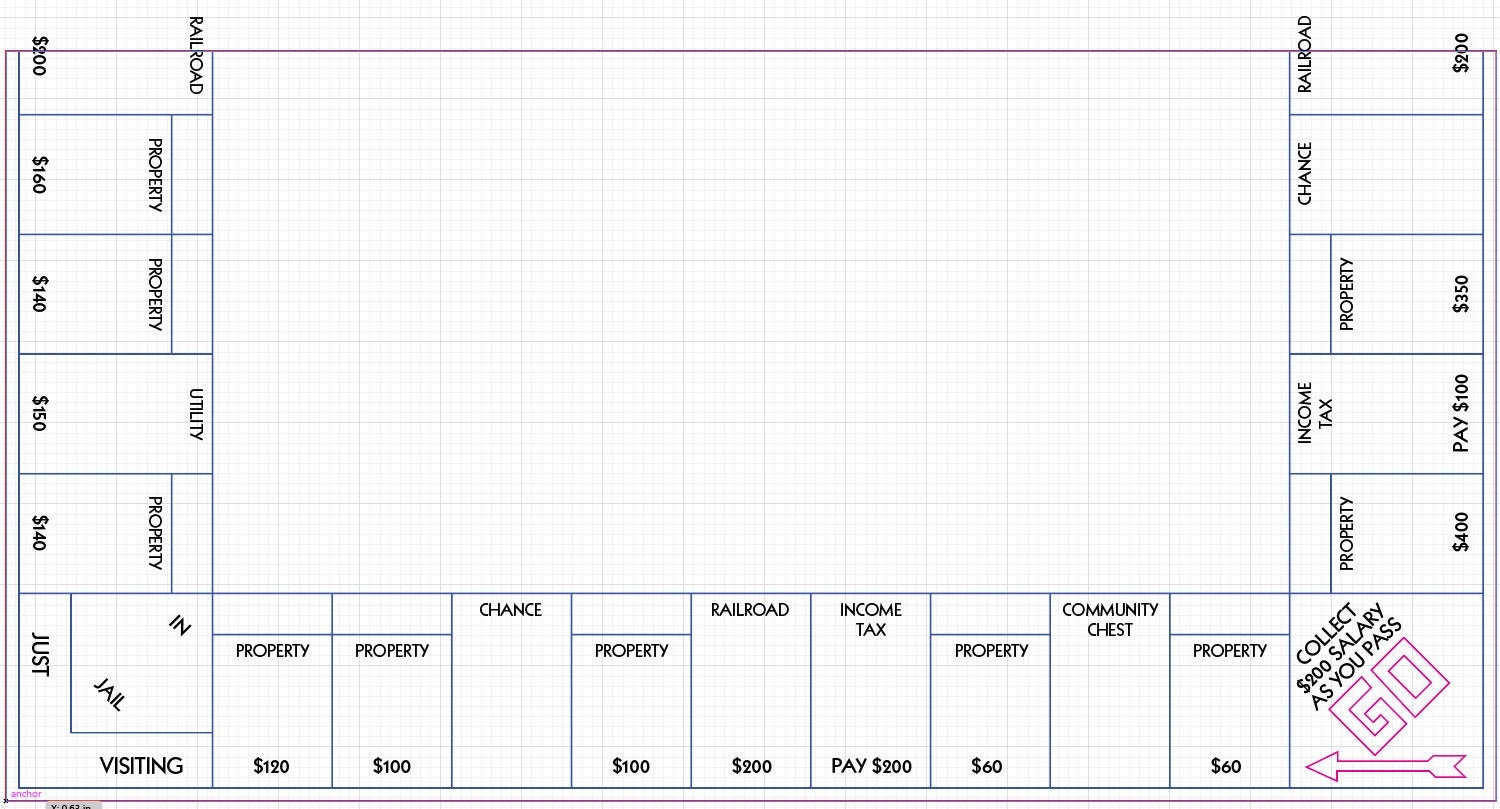Click the "JUST" label on the jail corner

(x=40, y=654)
